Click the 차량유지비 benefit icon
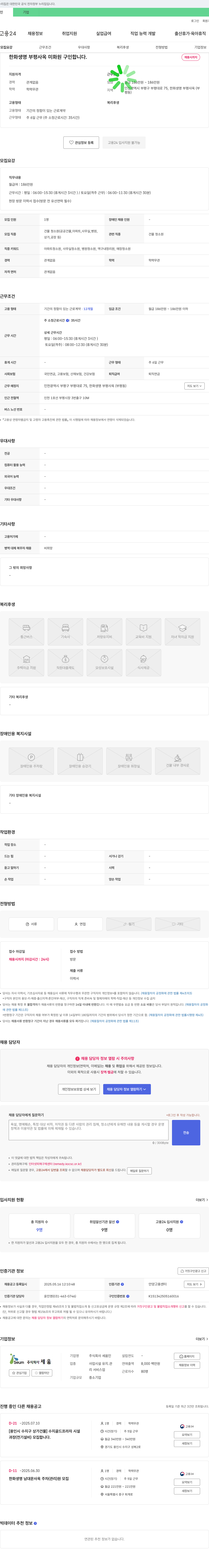Viewport: 209px width, 1568px height. [x=104, y=632]
